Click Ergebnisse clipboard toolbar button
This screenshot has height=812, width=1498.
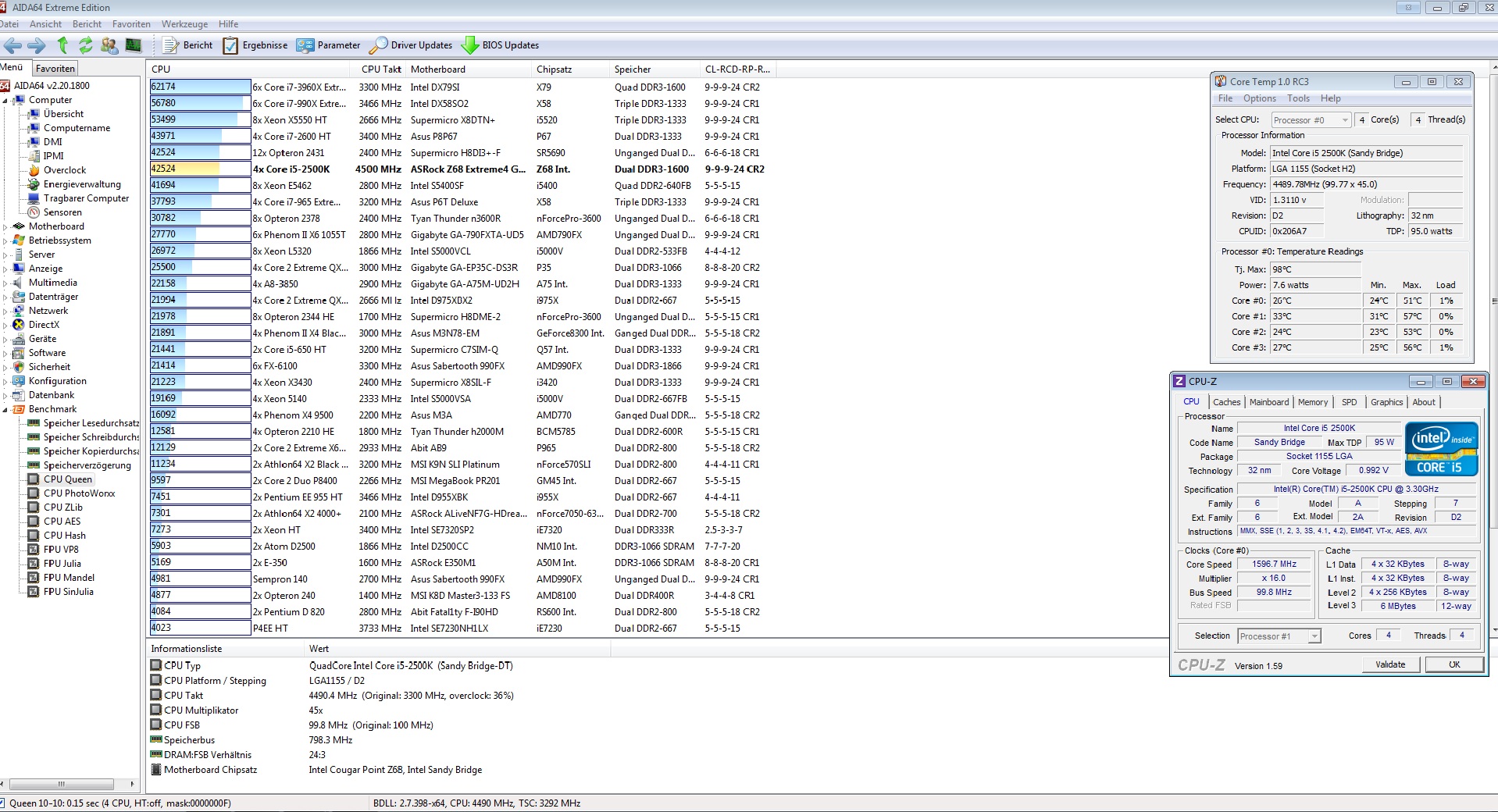click(255, 45)
